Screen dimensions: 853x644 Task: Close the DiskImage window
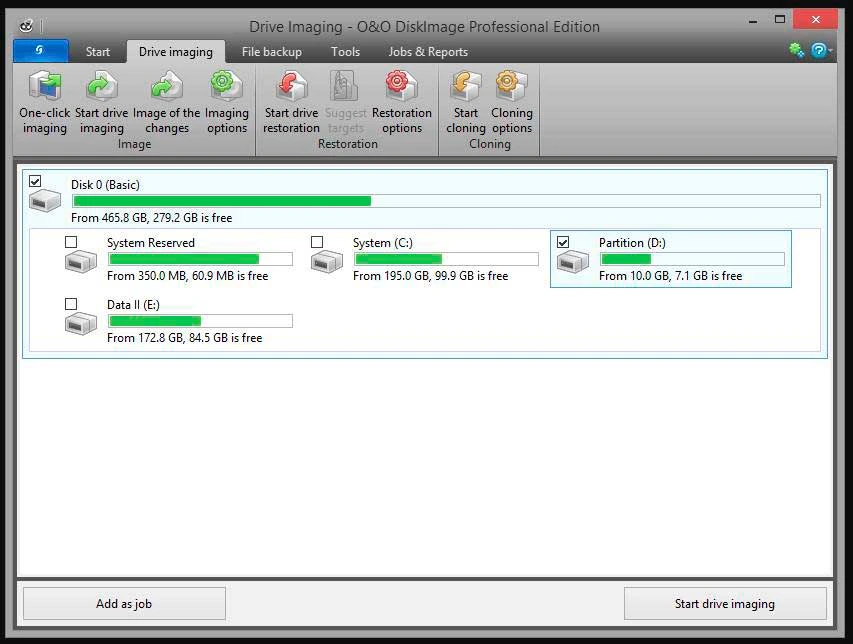click(815, 20)
